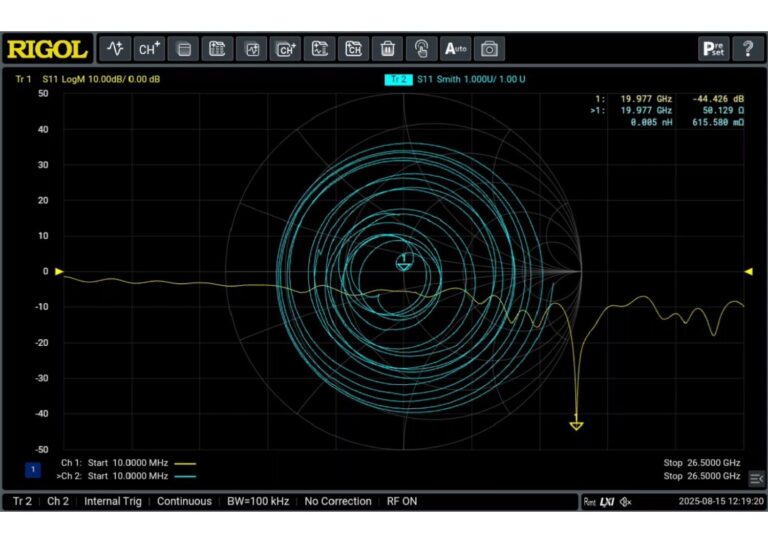
Task: Open the side menu panel icon
Action: point(756,479)
